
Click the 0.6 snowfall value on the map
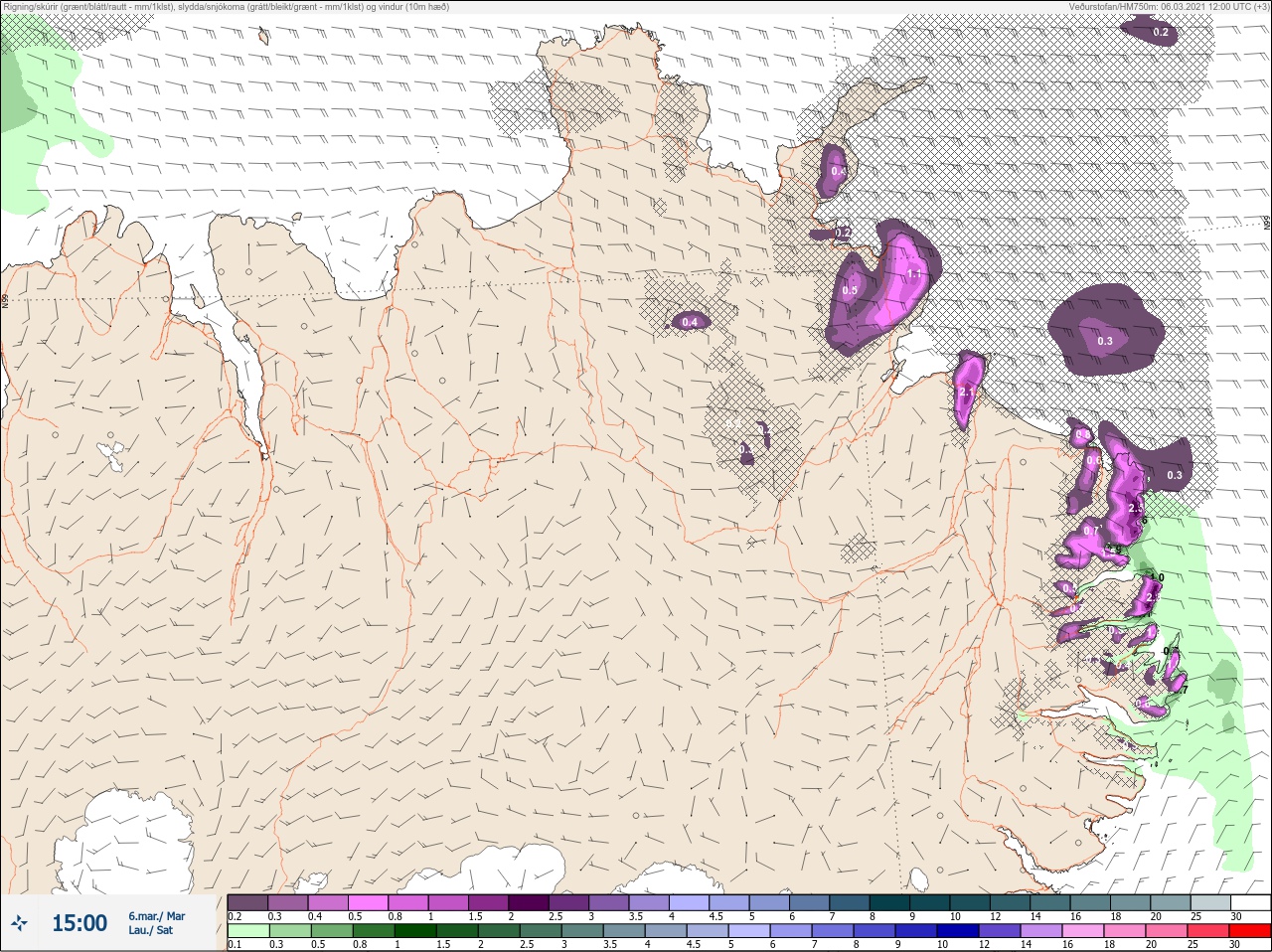click(x=1093, y=460)
